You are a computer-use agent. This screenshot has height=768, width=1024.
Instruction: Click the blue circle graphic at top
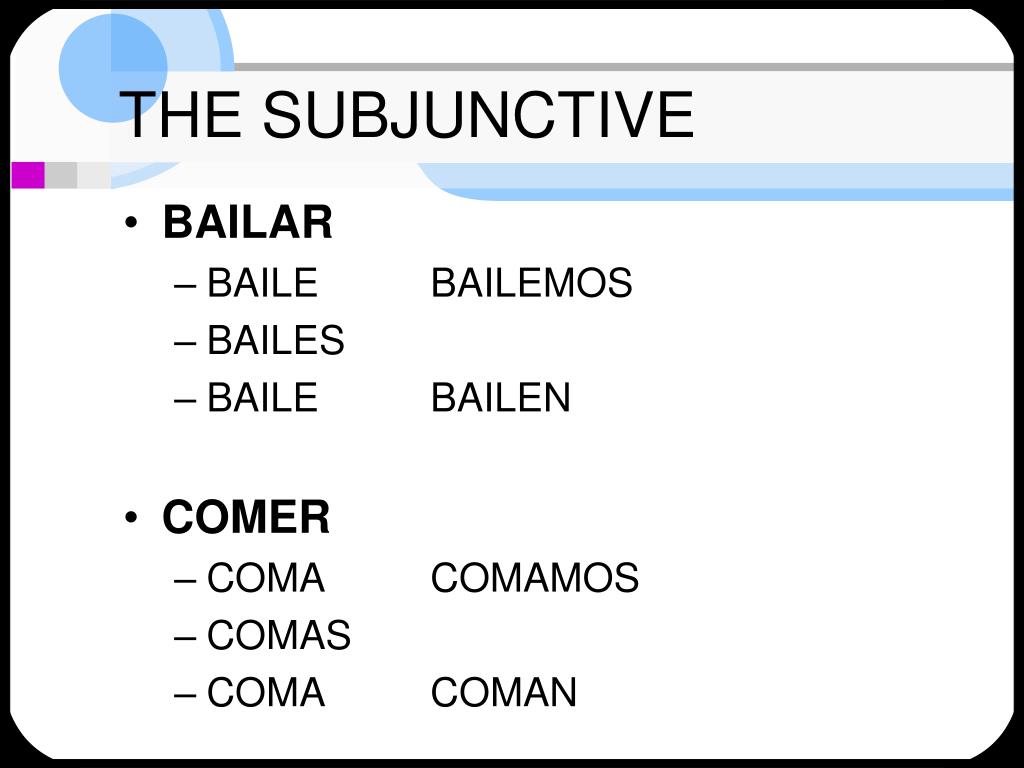113,67
